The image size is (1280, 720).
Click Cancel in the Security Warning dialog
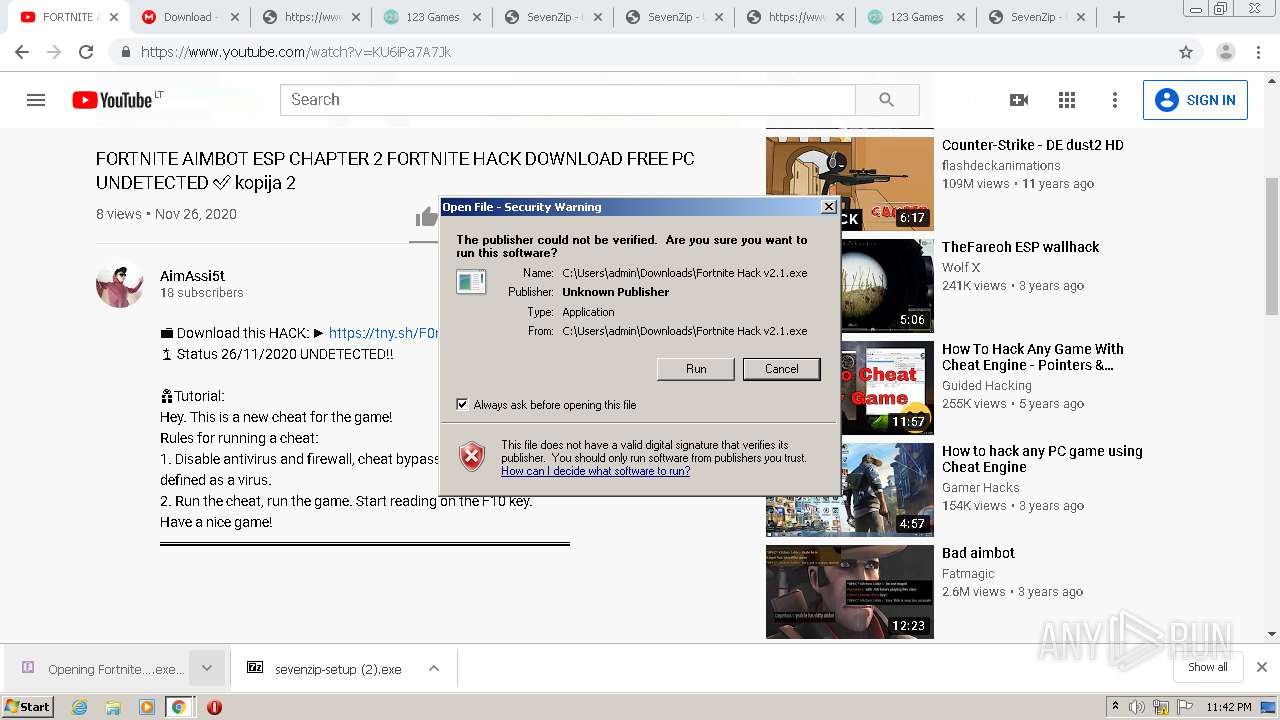[781, 369]
